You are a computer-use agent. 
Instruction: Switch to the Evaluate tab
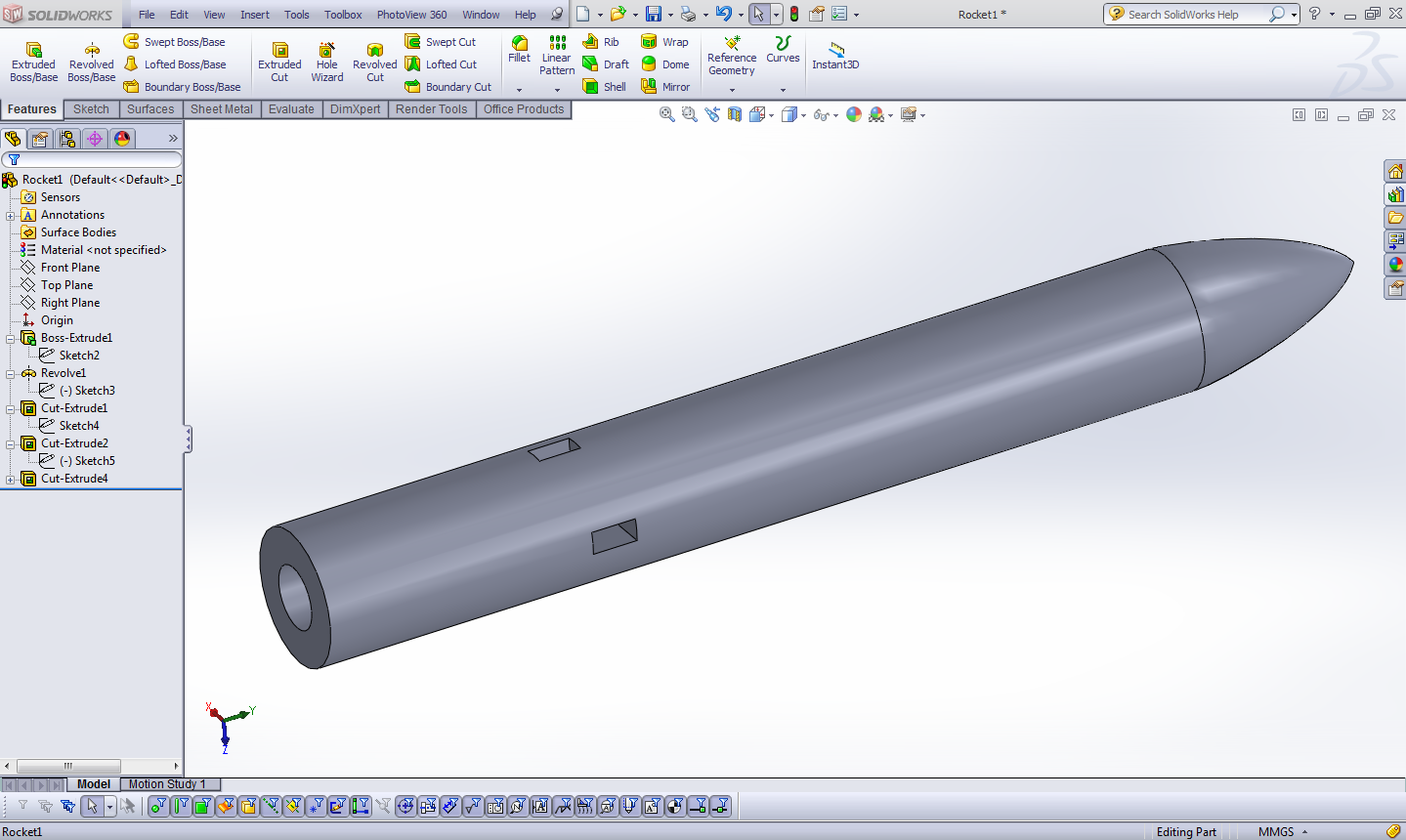(x=291, y=109)
